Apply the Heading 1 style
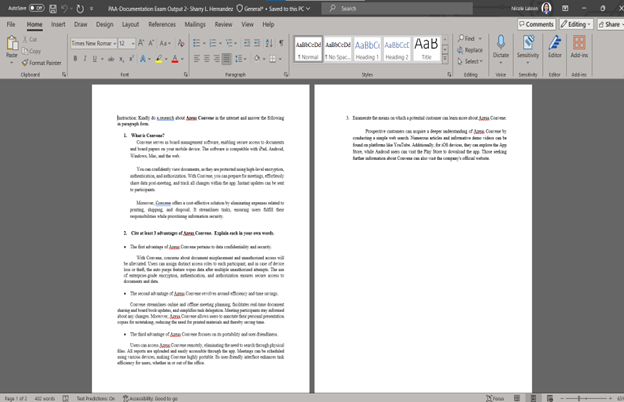Image resolution: width=624 pixels, height=402 pixels. tap(367, 49)
